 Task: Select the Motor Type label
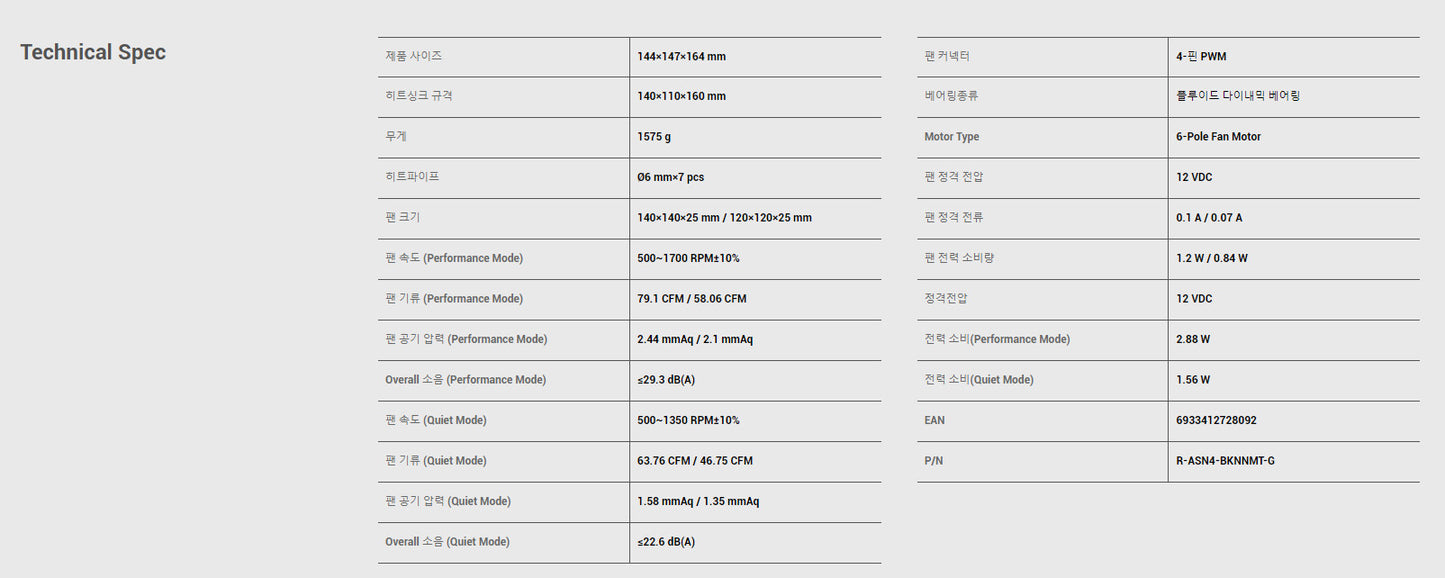pyautogui.click(x=951, y=137)
